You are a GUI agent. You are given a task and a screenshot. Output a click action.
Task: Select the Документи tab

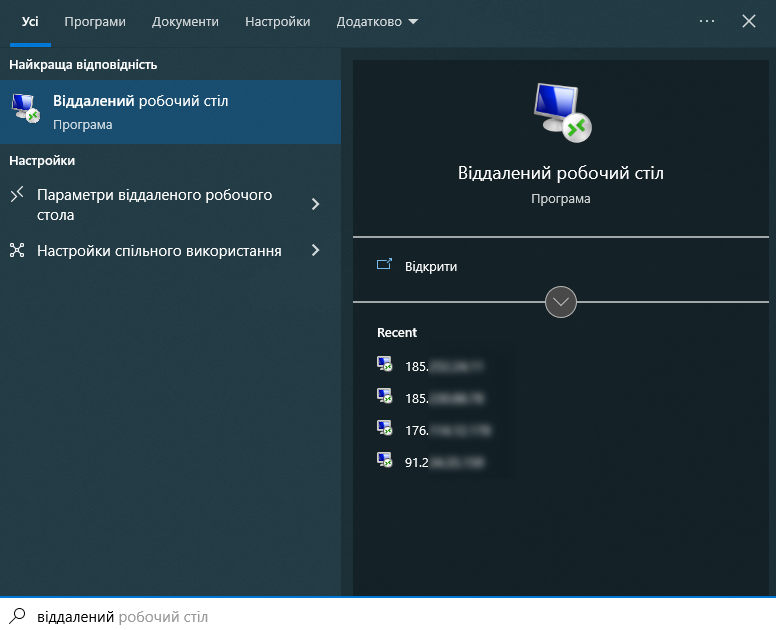(185, 22)
